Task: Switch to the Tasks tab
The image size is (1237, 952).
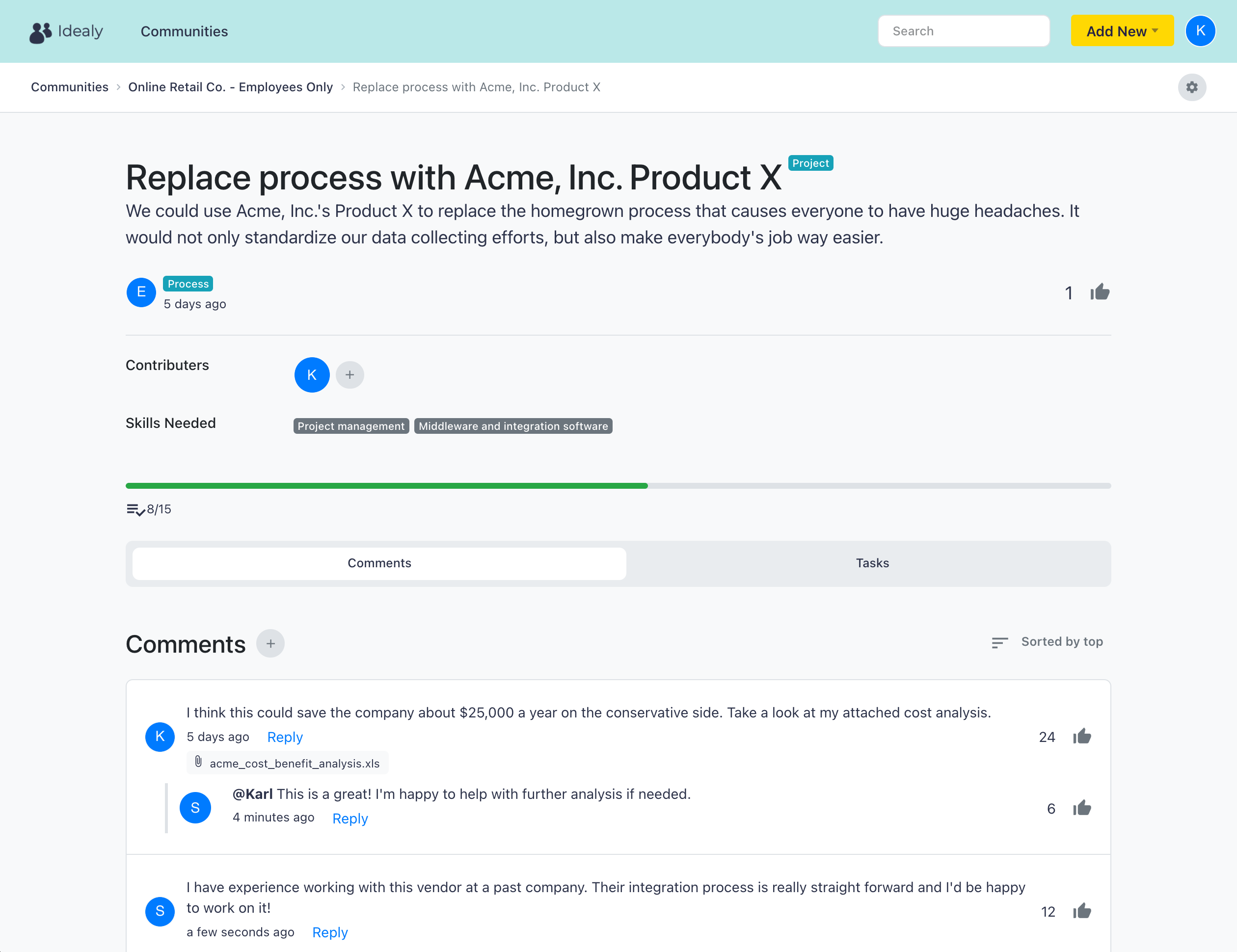Action: pos(872,563)
